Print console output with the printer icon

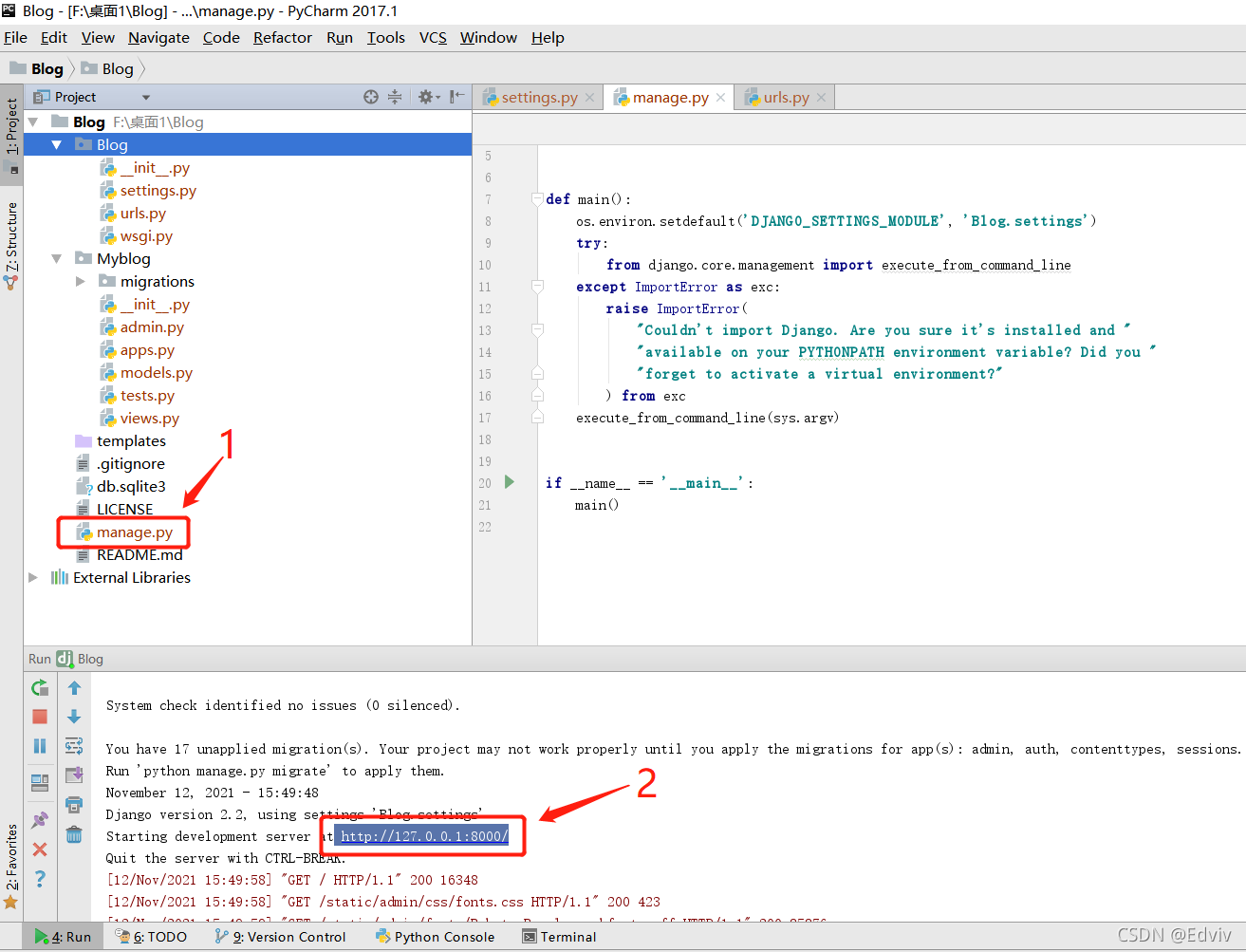pyautogui.click(x=74, y=805)
